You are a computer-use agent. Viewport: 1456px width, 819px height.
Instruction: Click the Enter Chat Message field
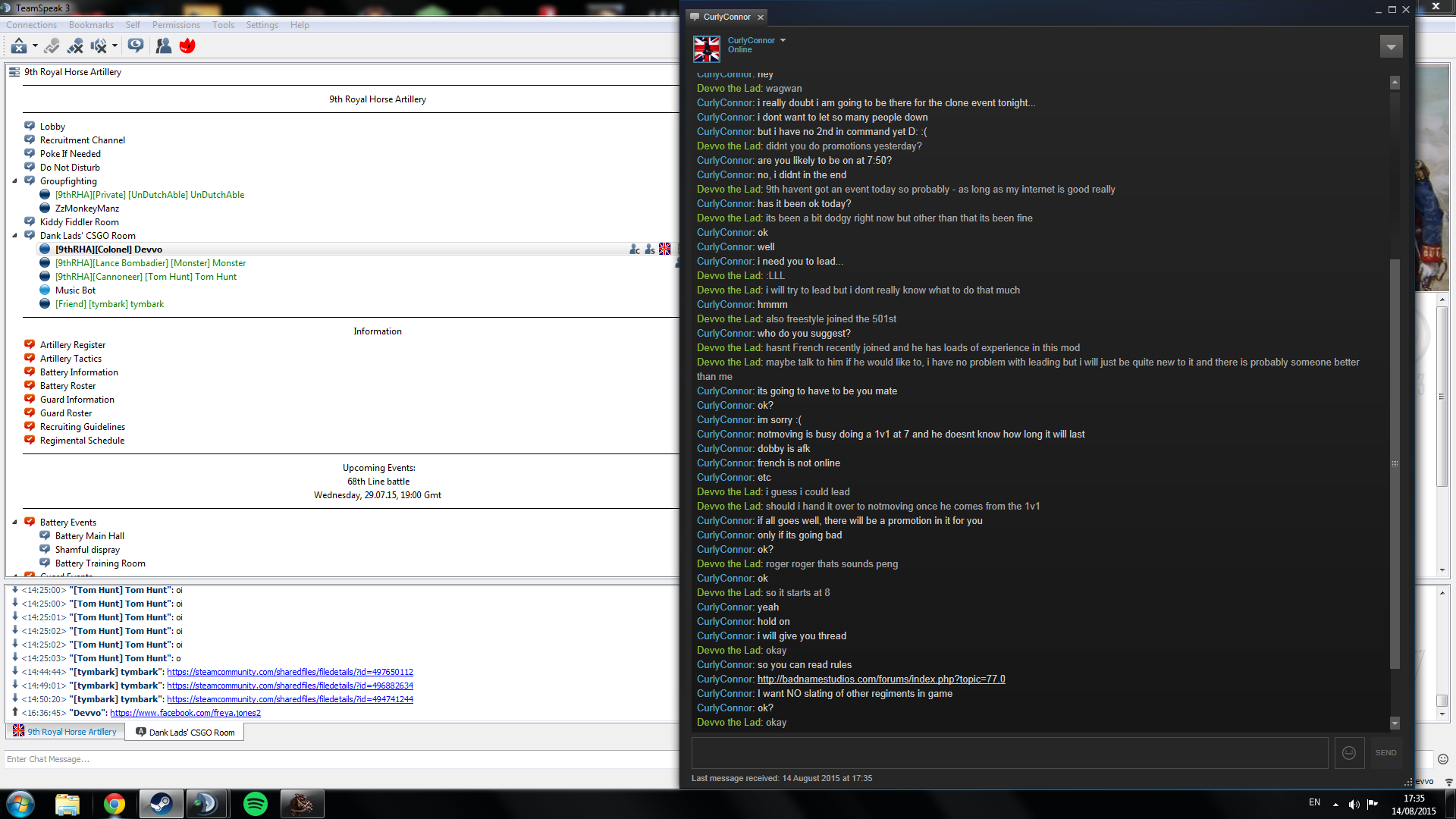coord(341,759)
